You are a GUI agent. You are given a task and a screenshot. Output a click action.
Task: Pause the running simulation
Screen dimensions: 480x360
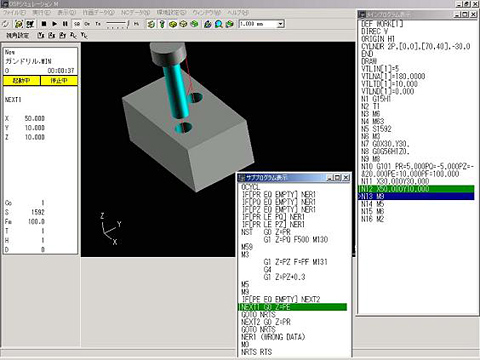(65, 24)
